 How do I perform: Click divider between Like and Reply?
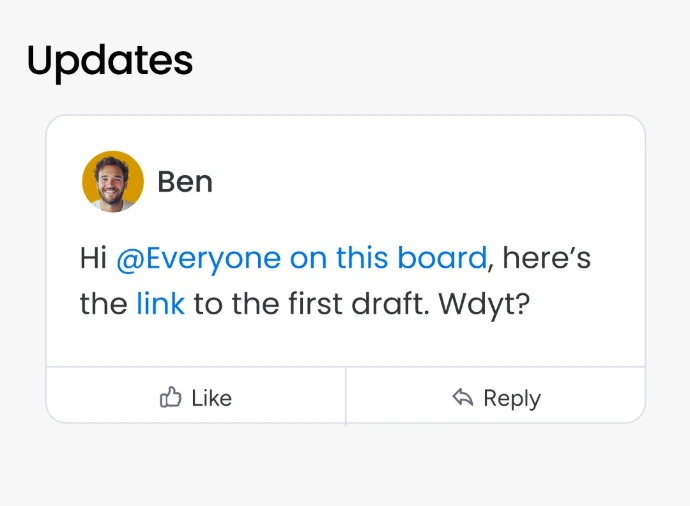click(x=346, y=395)
